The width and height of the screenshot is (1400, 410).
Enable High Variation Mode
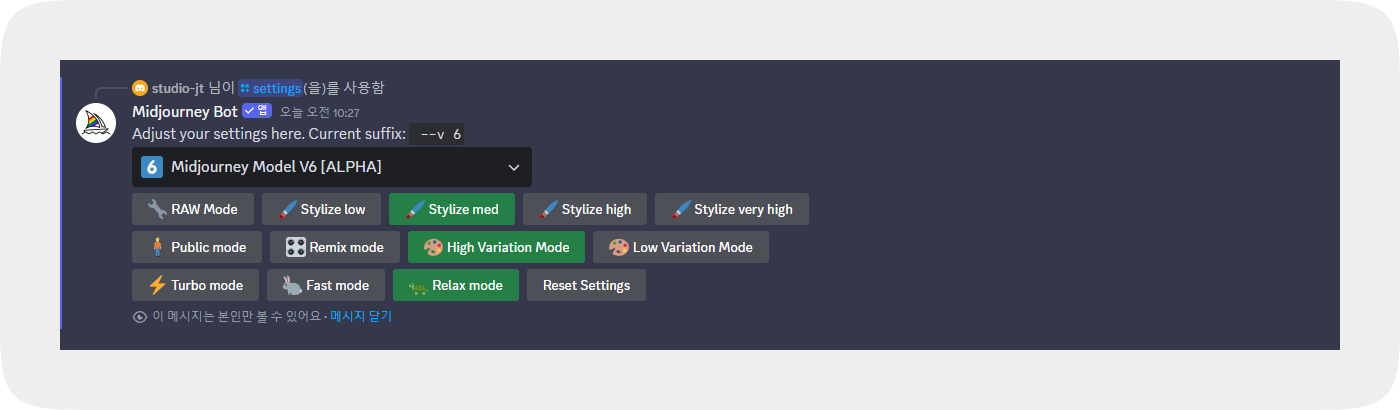tap(496, 247)
